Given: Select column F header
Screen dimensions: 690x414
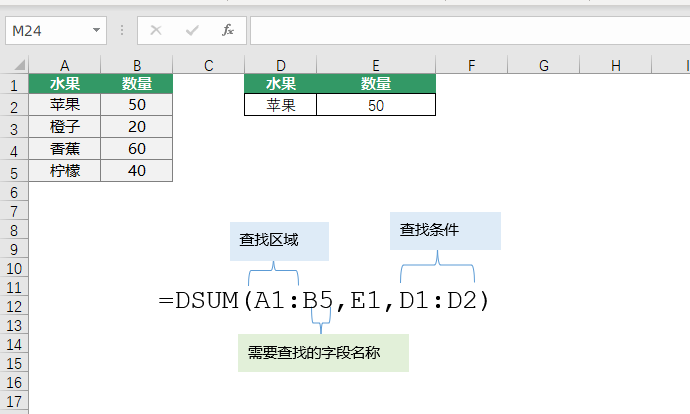Looking at the screenshot, I should 471,66.
